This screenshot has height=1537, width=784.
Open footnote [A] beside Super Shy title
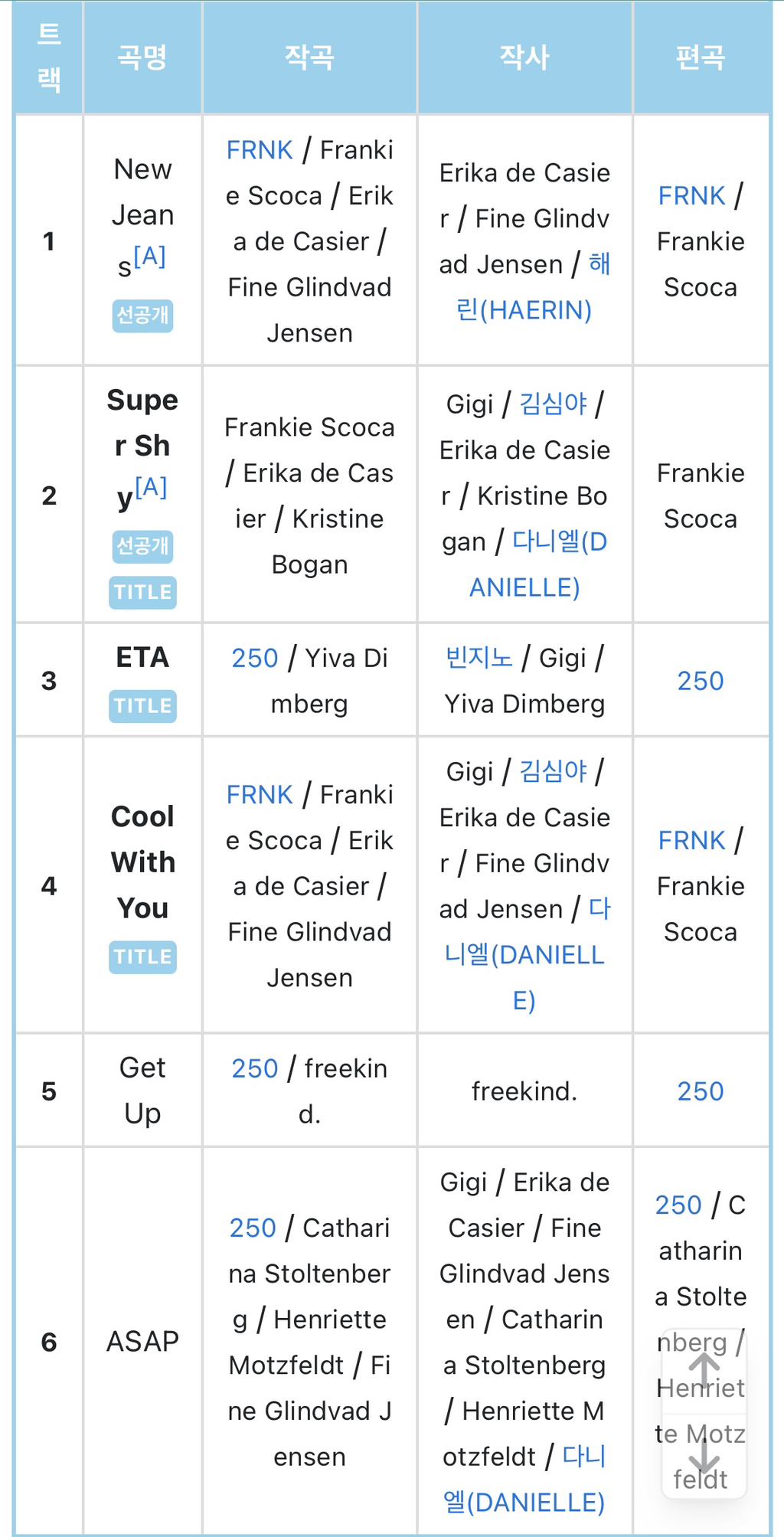pyautogui.click(x=151, y=486)
